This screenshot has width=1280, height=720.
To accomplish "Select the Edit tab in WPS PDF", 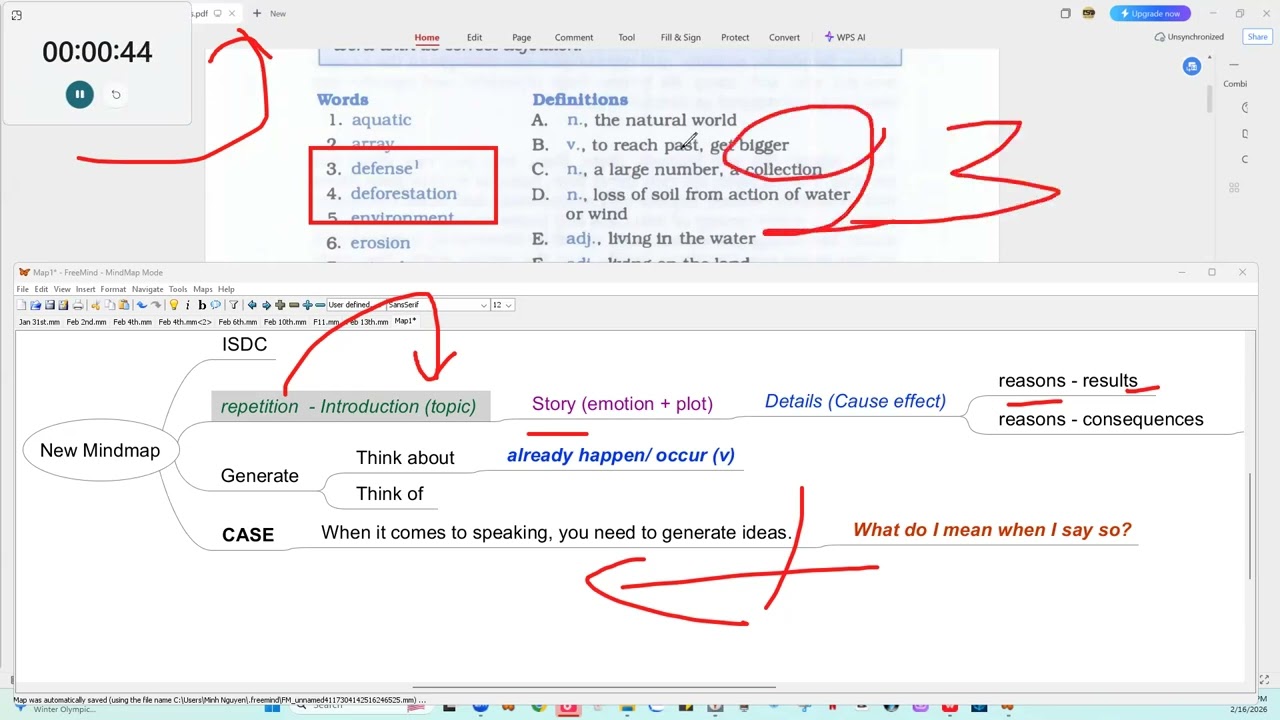I will pyautogui.click(x=474, y=37).
